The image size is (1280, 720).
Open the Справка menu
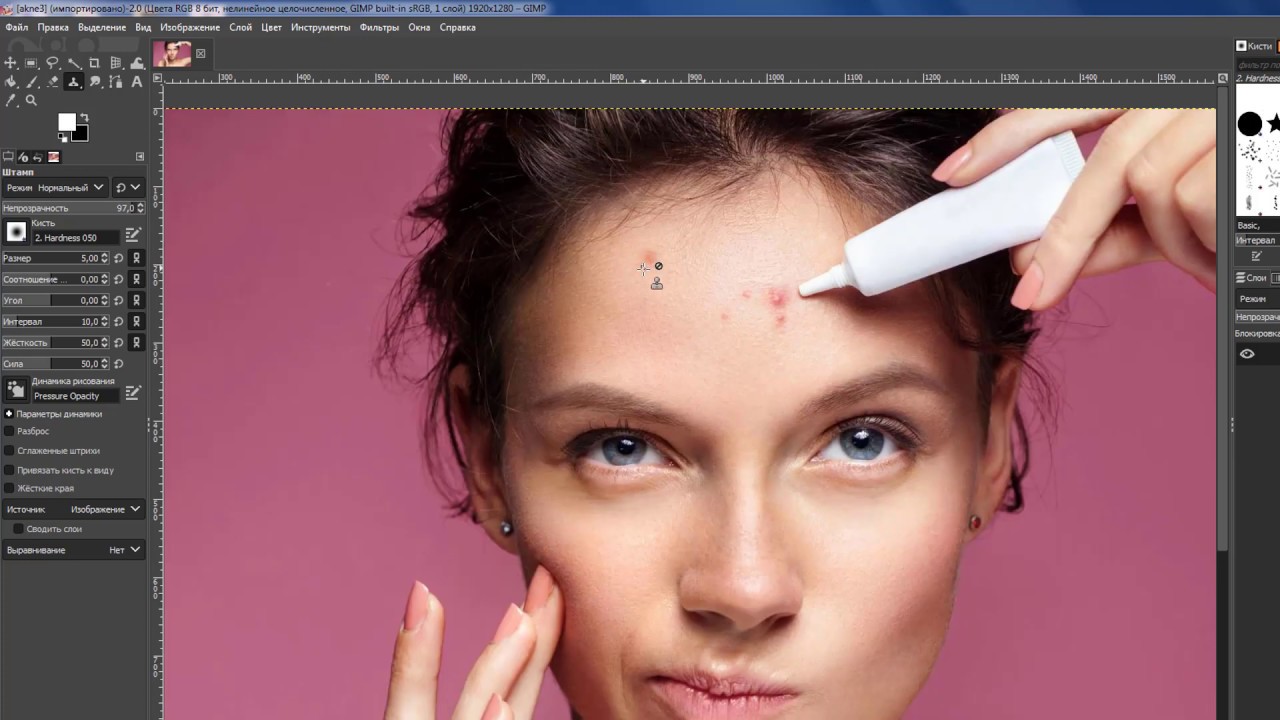(458, 27)
